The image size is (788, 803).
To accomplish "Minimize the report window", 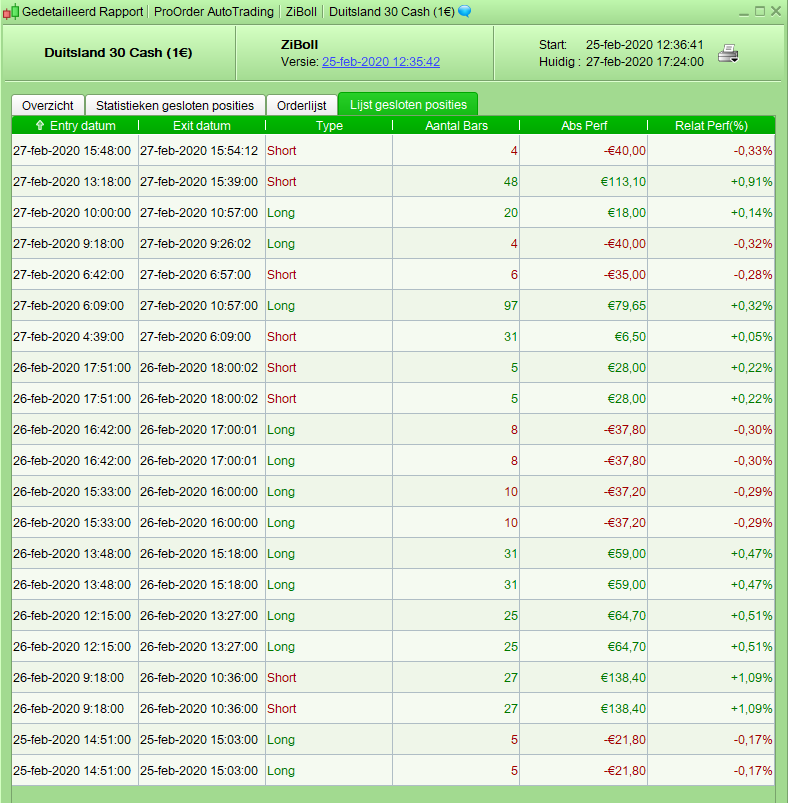I will pyautogui.click(x=744, y=12).
